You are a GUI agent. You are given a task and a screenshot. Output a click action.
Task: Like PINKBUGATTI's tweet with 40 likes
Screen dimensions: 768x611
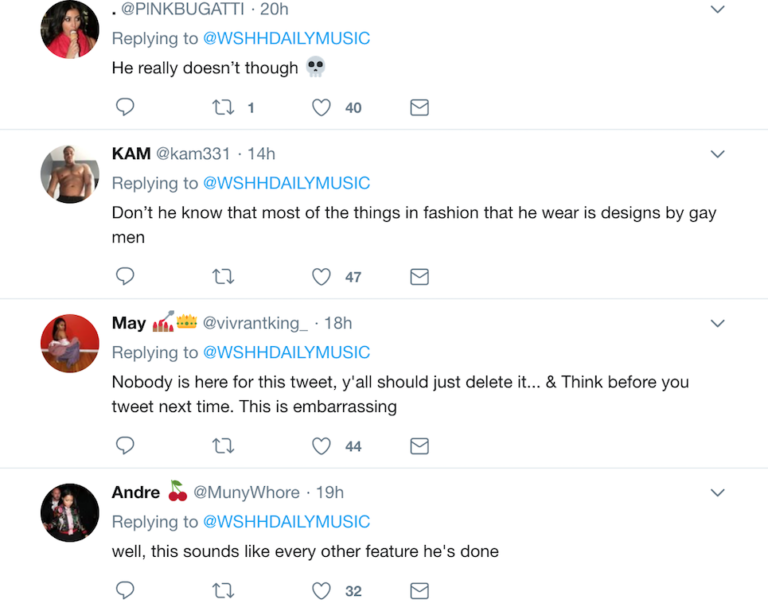click(321, 108)
